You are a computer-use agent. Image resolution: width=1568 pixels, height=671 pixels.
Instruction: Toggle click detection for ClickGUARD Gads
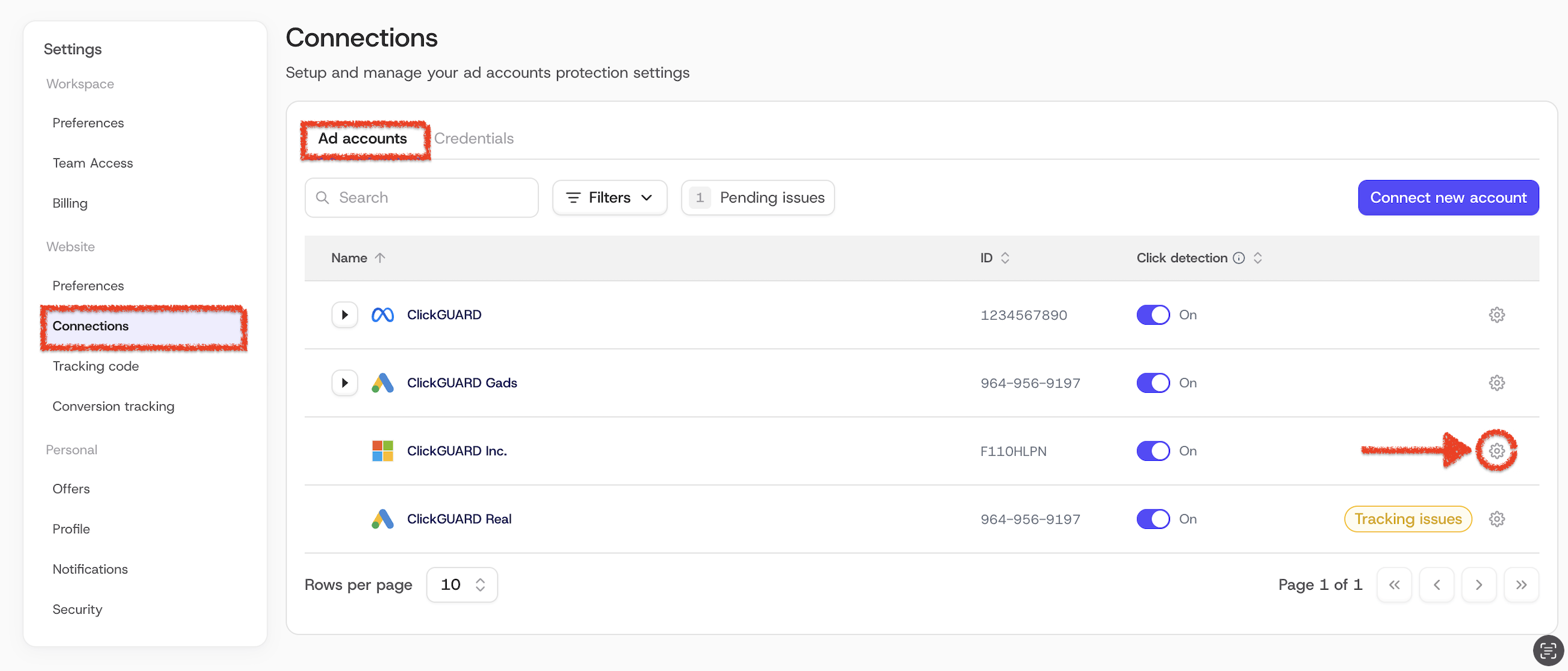click(1153, 383)
